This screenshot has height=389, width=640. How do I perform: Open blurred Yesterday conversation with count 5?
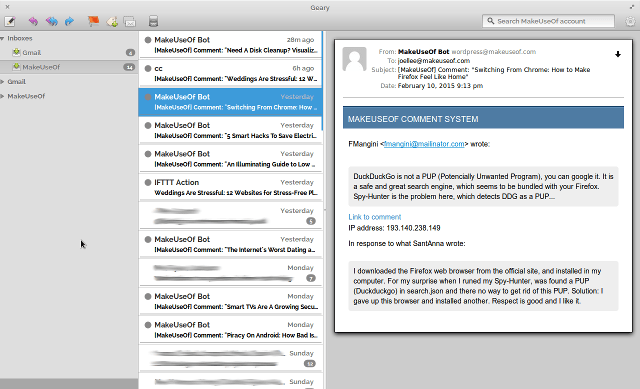231,216
